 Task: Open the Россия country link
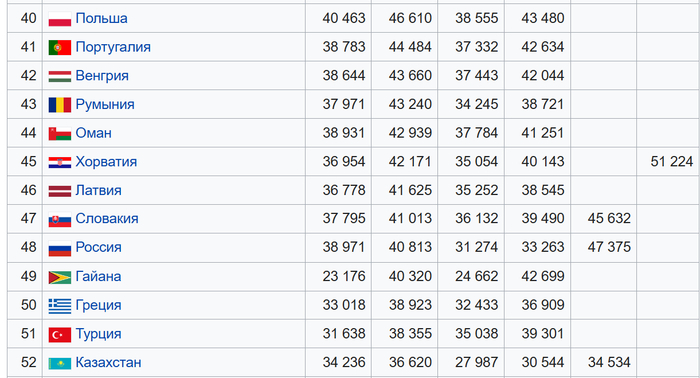(98, 247)
